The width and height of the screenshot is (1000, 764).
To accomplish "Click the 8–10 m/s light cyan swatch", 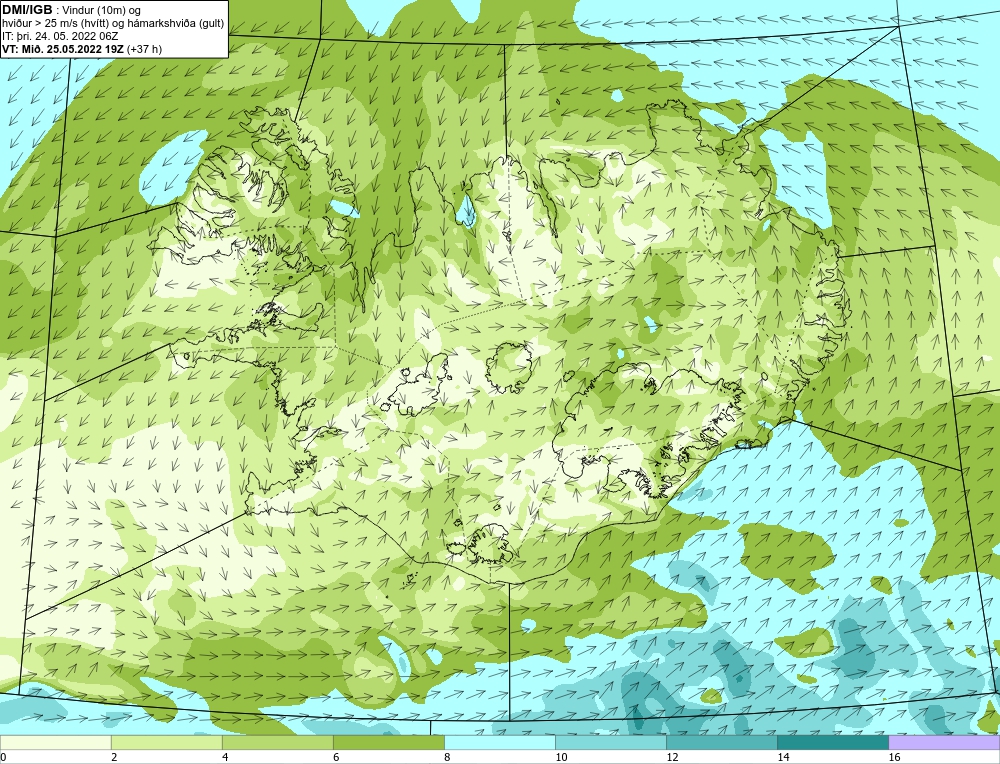I will tap(499, 742).
